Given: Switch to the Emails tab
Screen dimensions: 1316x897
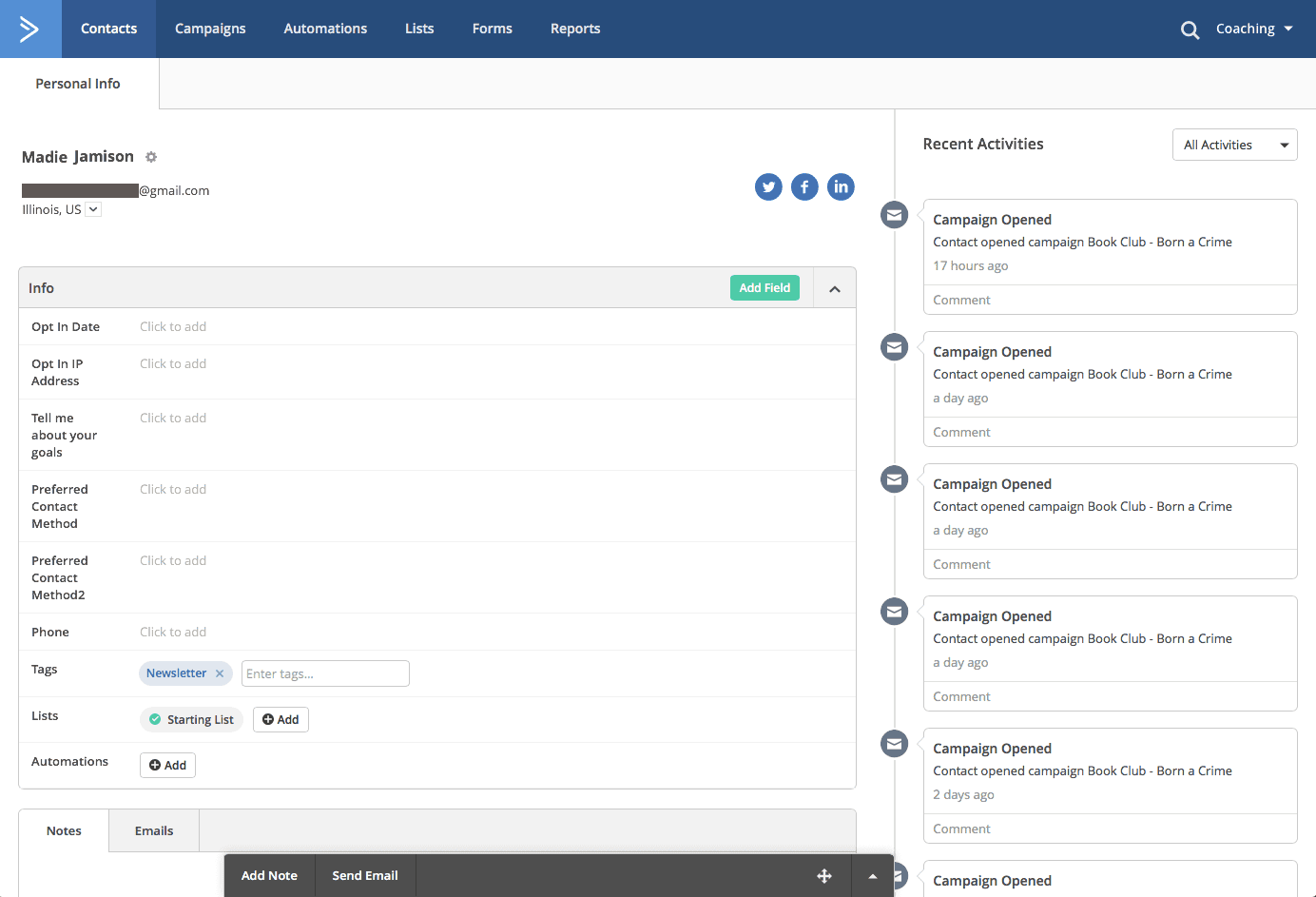Looking at the screenshot, I should tap(153, 830).
